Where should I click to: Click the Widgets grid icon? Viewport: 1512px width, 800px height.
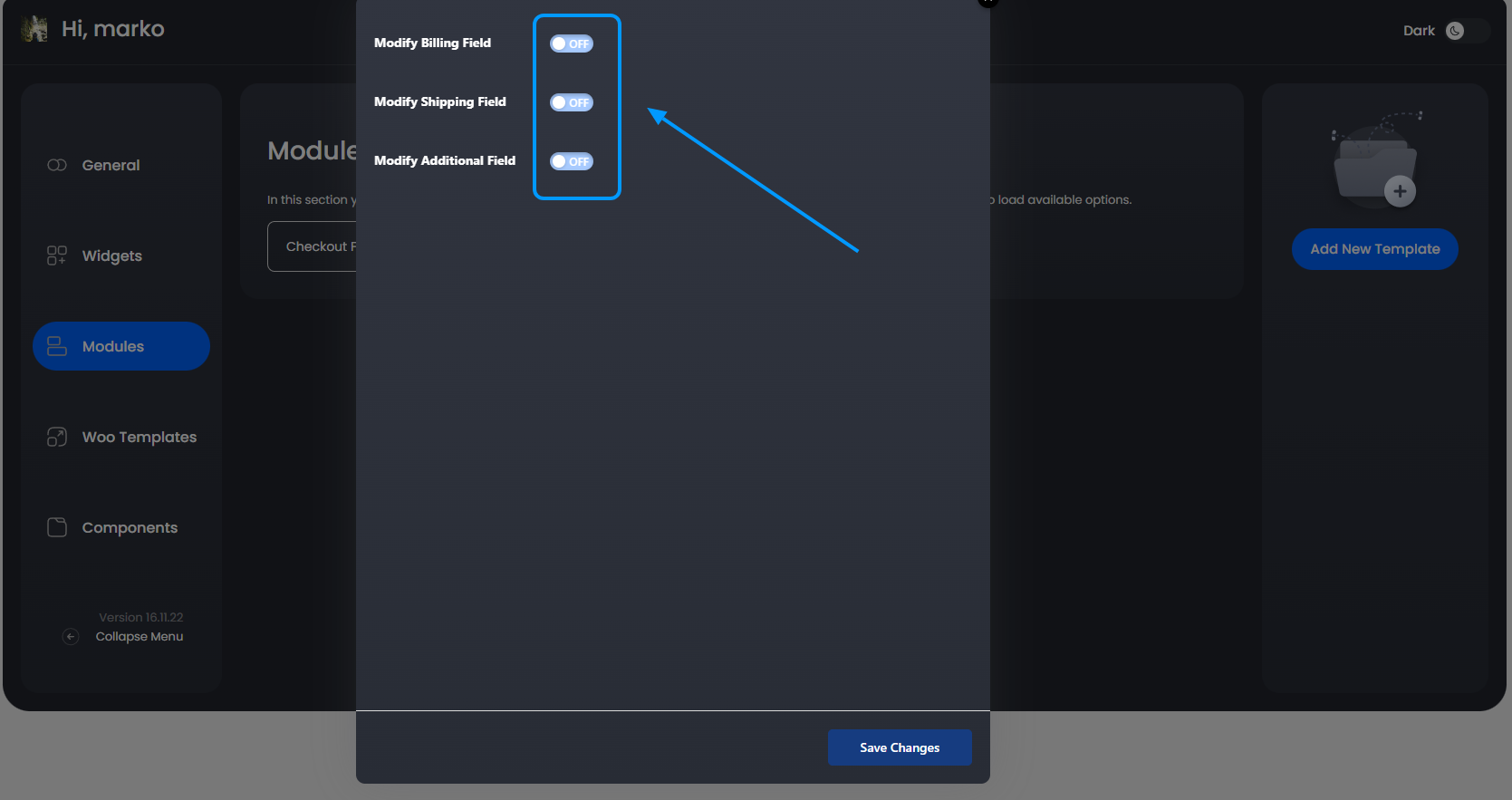[57, 255]
